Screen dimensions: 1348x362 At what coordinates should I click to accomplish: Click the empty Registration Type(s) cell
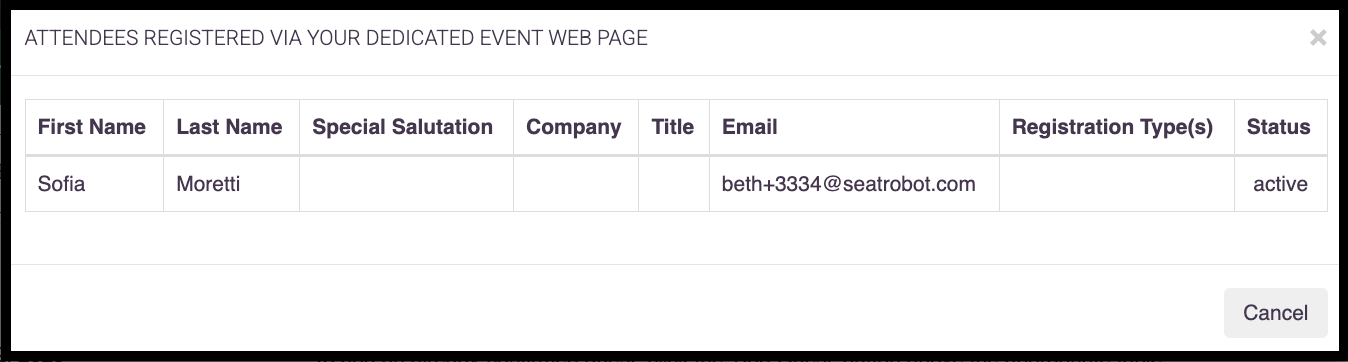point(1117,184)
